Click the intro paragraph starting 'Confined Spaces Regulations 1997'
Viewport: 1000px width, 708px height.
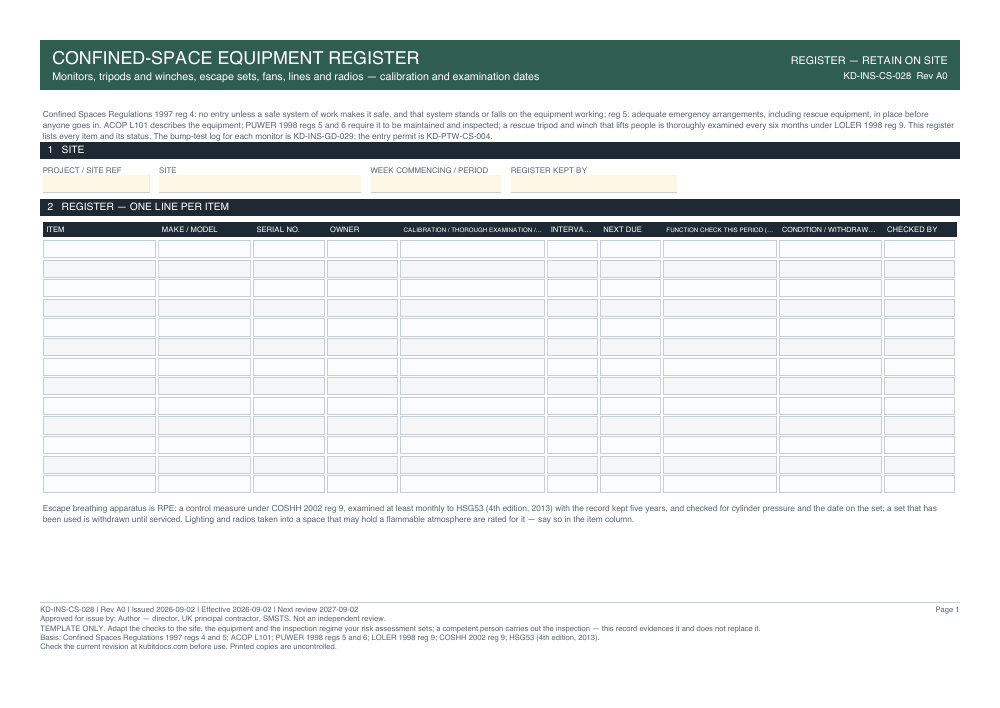(498, 125)
